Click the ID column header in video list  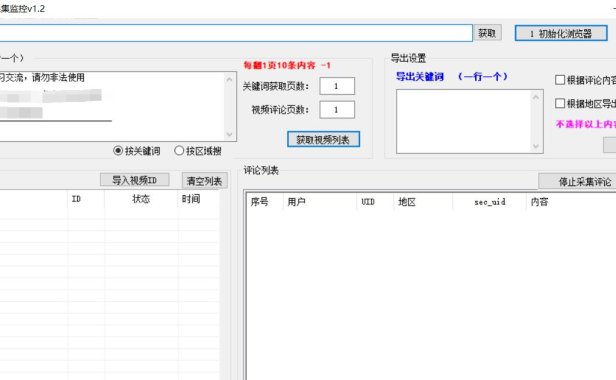(86, 199)
